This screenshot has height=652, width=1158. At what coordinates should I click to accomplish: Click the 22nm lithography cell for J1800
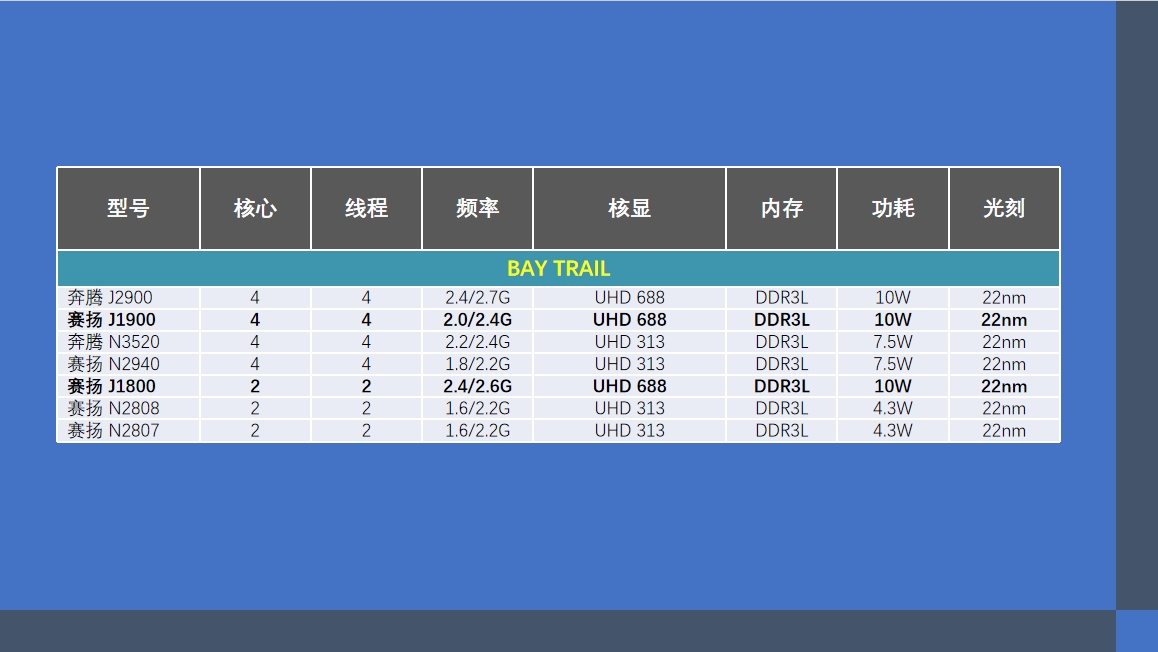1004,386
